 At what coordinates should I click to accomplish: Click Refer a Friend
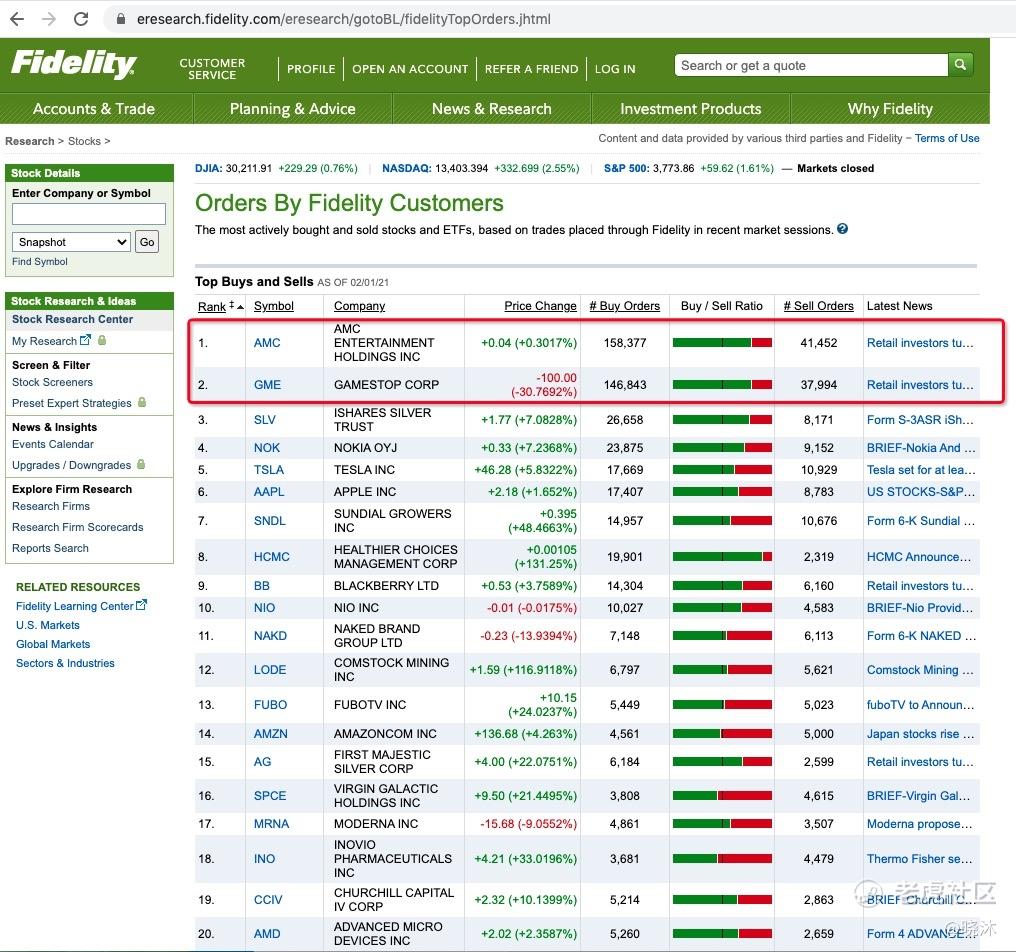531,69
